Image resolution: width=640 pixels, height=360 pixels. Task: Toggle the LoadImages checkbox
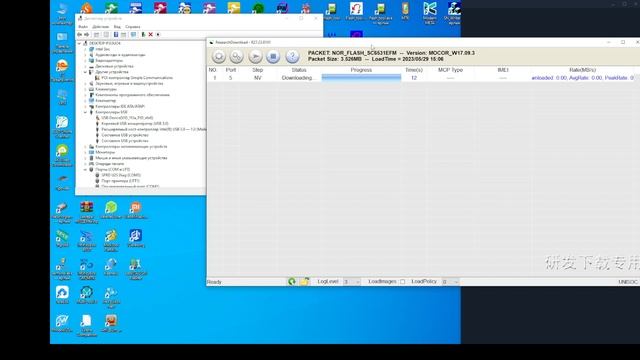click(x=402, y=282)
